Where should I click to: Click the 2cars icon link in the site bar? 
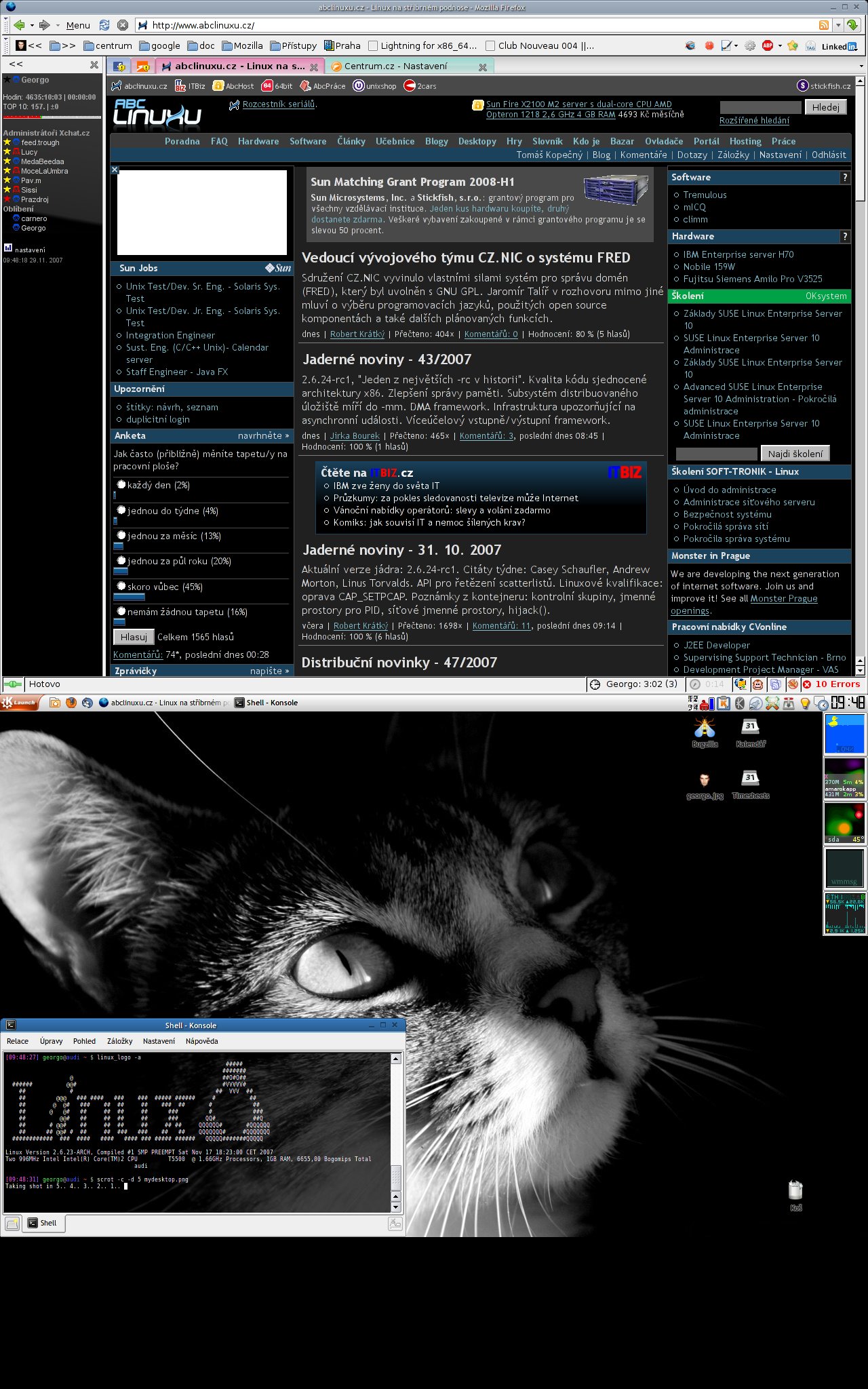pyautogui.click(x=420, y=86)
